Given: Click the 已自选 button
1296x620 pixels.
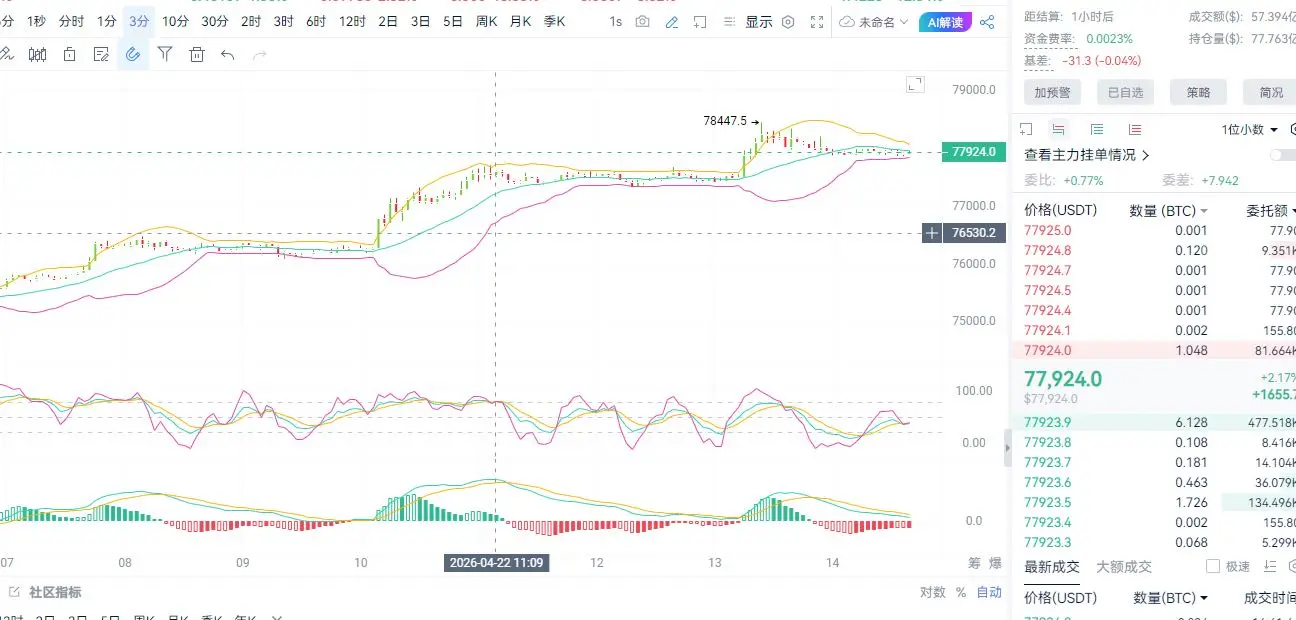Looking at the screenshot, I should pyautogui.click(x=1125, y=92).
